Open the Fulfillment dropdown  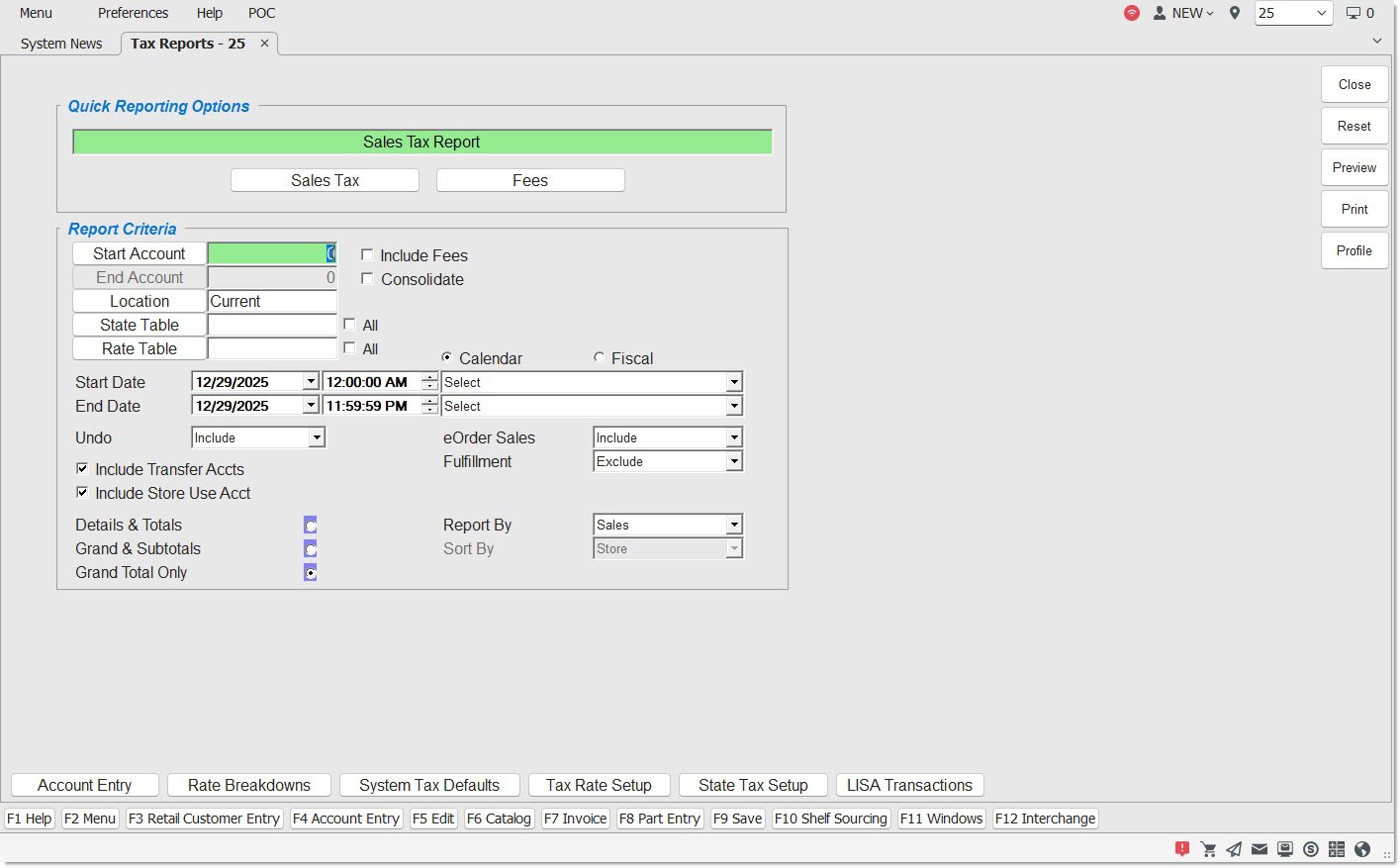(733, 461)
